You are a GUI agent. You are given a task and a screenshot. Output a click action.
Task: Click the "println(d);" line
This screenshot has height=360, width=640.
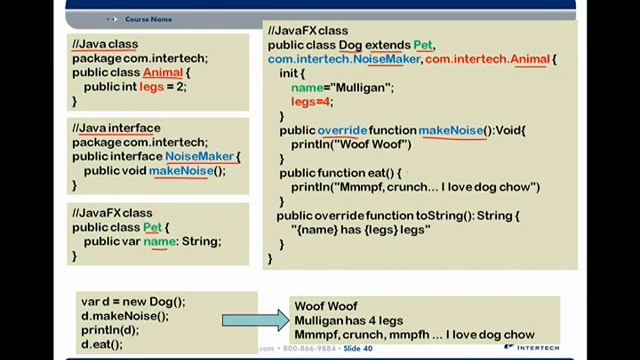110,330
